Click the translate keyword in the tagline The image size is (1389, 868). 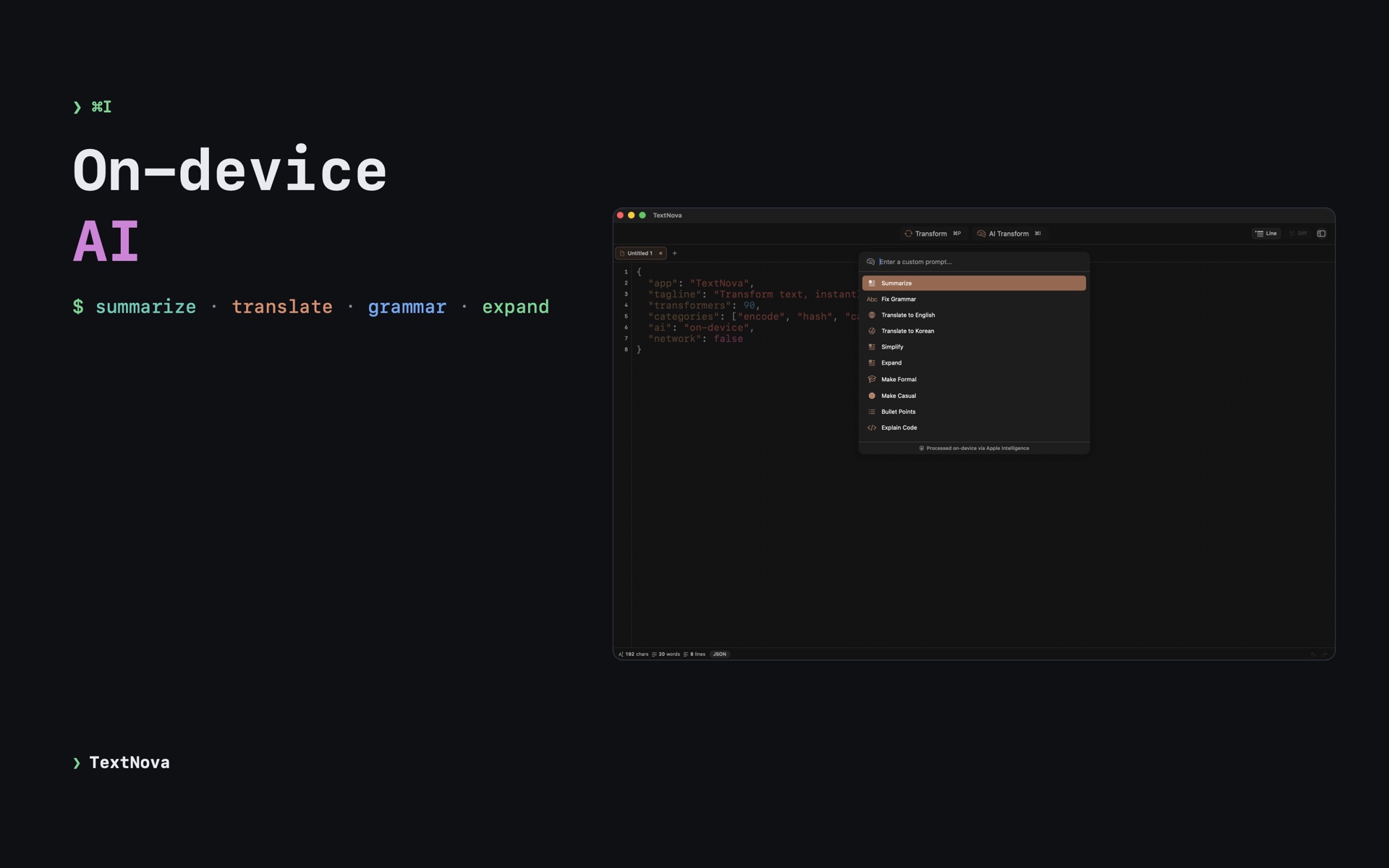click(x=282, y=307)
